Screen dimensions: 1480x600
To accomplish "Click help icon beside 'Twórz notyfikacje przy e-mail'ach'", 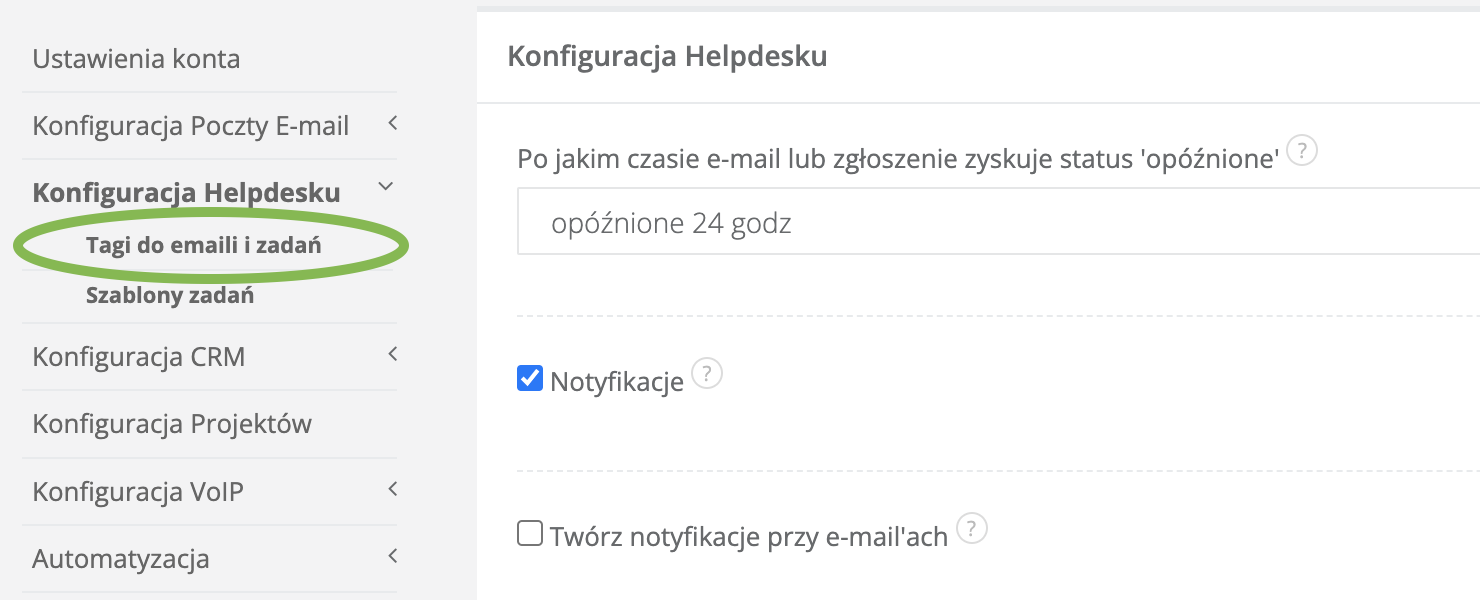I will tap(972, 529).
